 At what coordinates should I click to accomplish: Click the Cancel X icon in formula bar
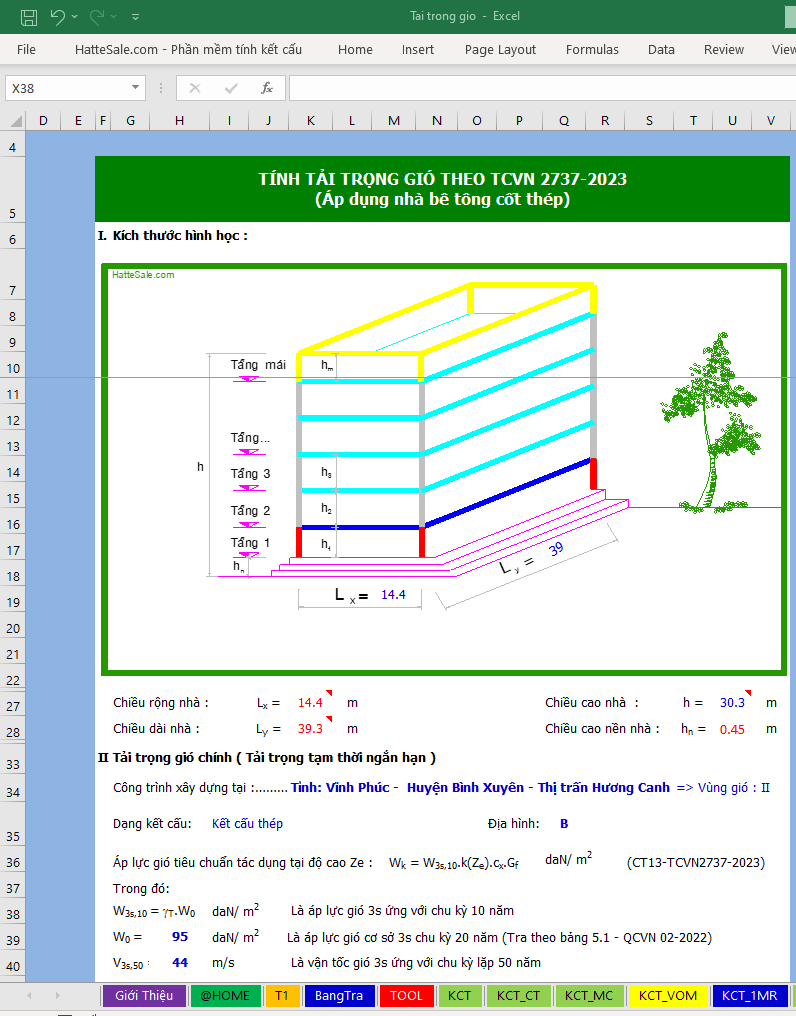coord(194,88)
